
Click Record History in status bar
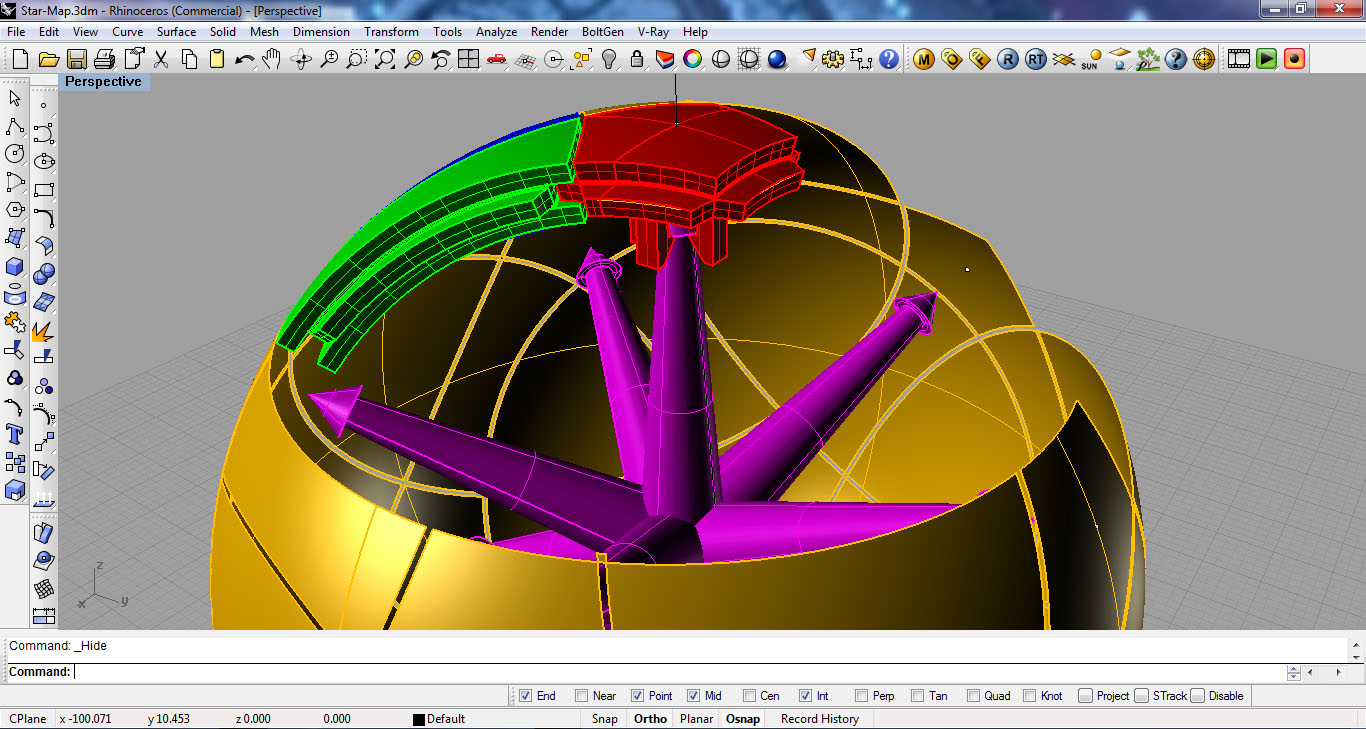click(819, 719)
